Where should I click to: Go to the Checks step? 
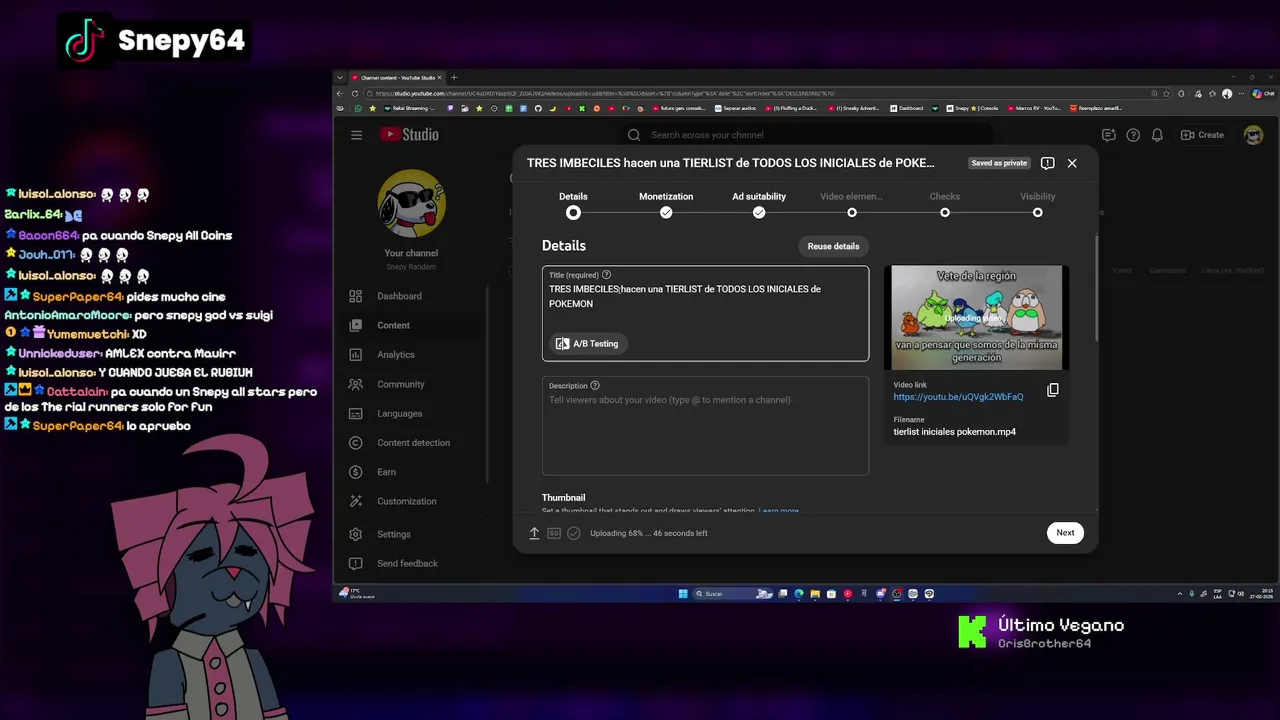coord(945,203)
